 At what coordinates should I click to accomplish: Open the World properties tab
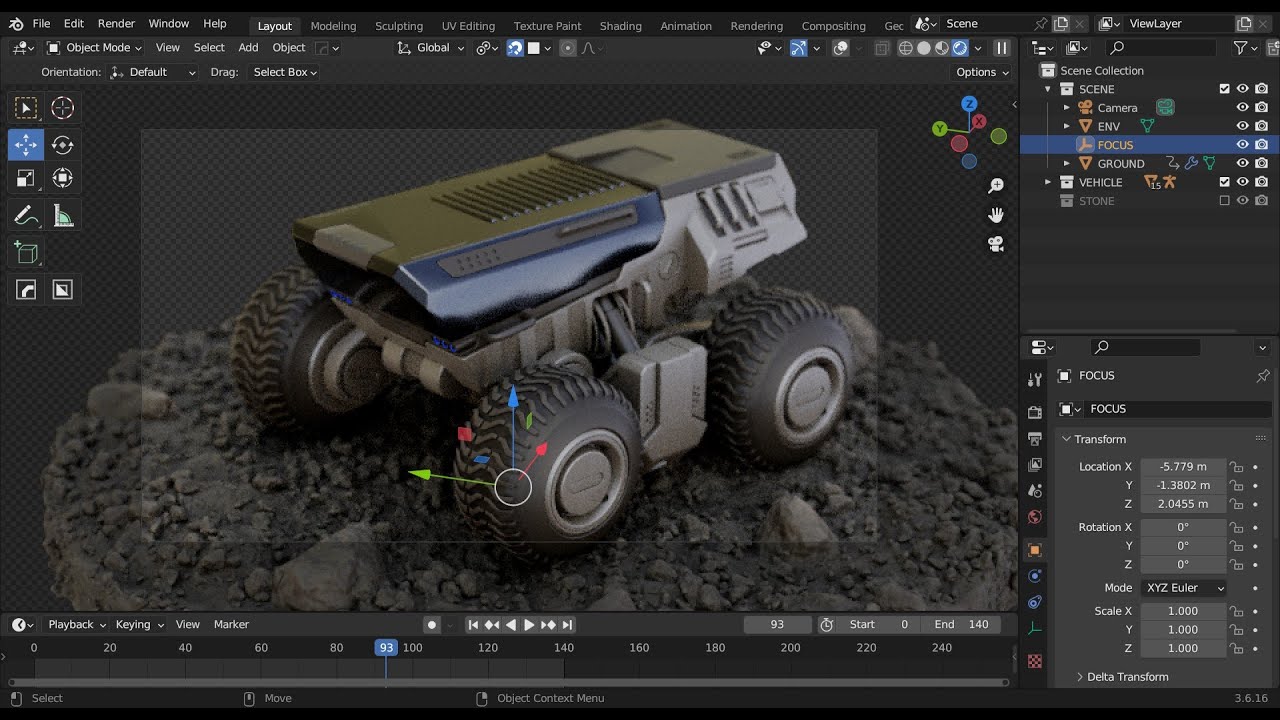[x=1035, y=517]
